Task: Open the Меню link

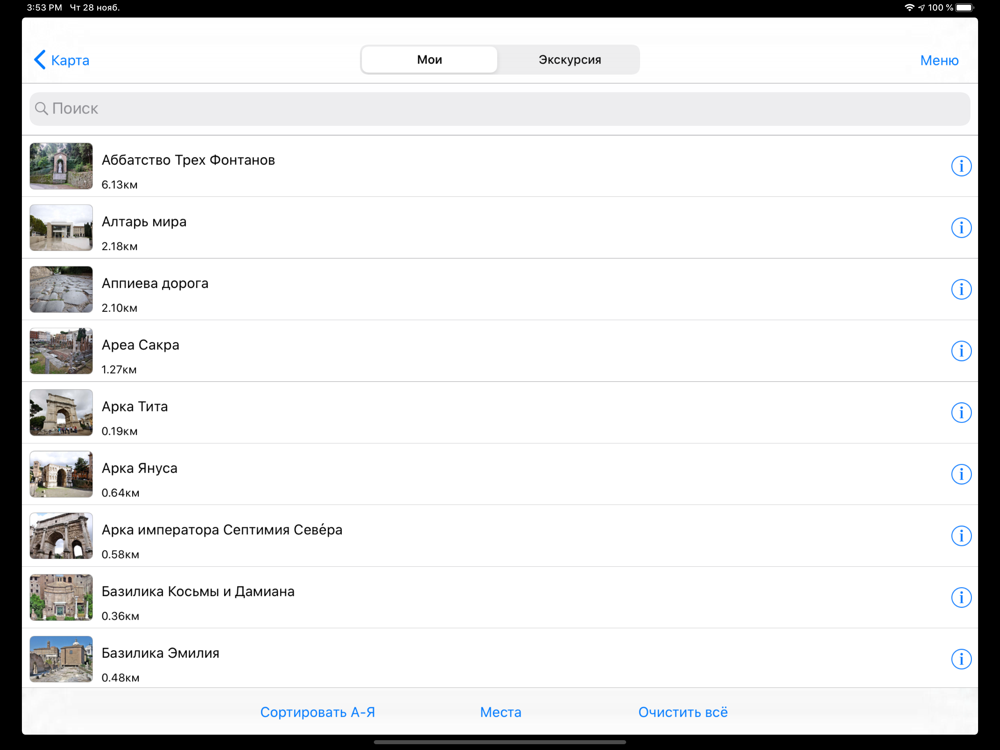Action: click(939, 60)
